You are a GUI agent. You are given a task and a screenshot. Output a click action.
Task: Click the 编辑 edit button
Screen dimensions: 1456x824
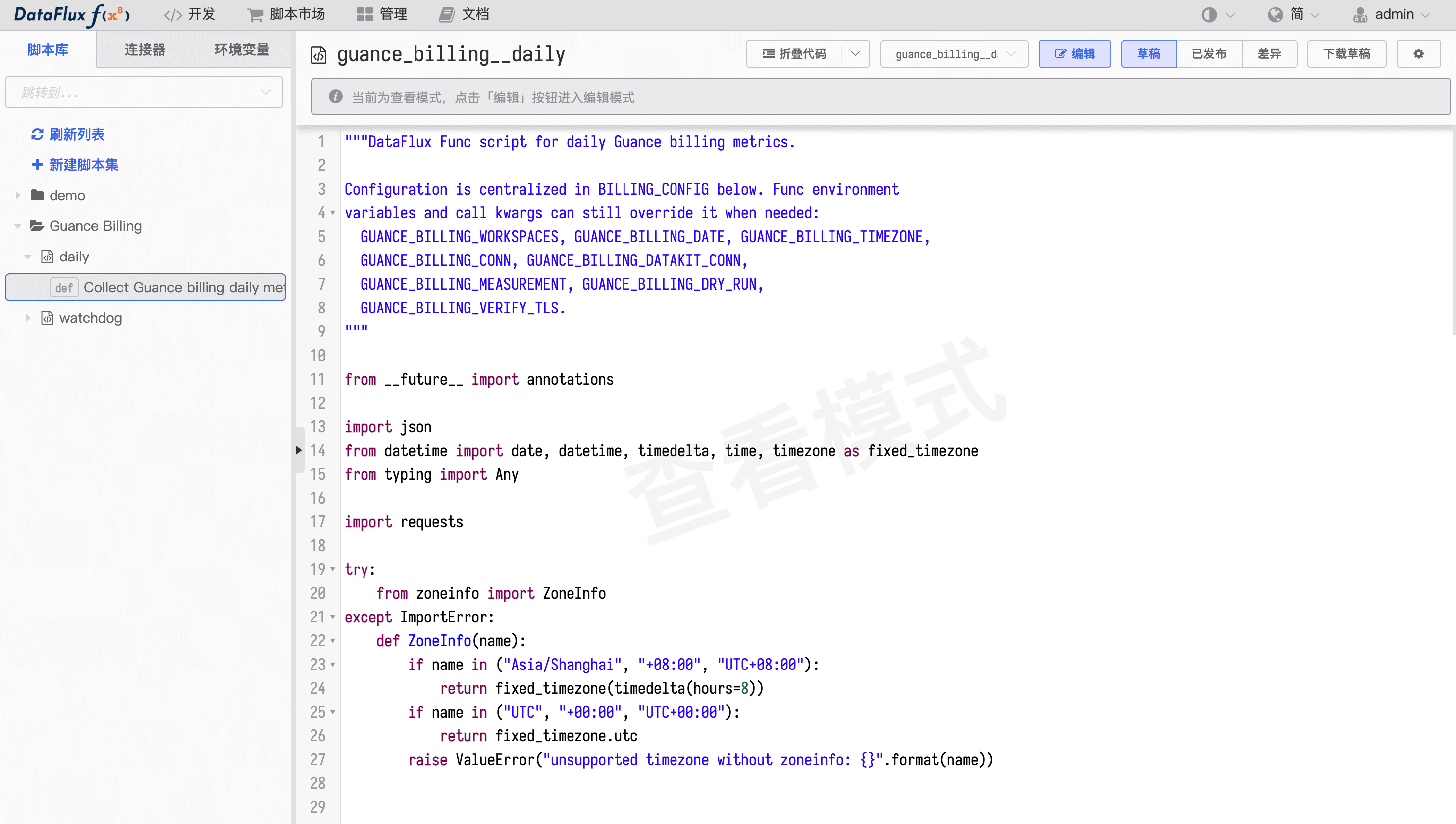(1075, 54)
